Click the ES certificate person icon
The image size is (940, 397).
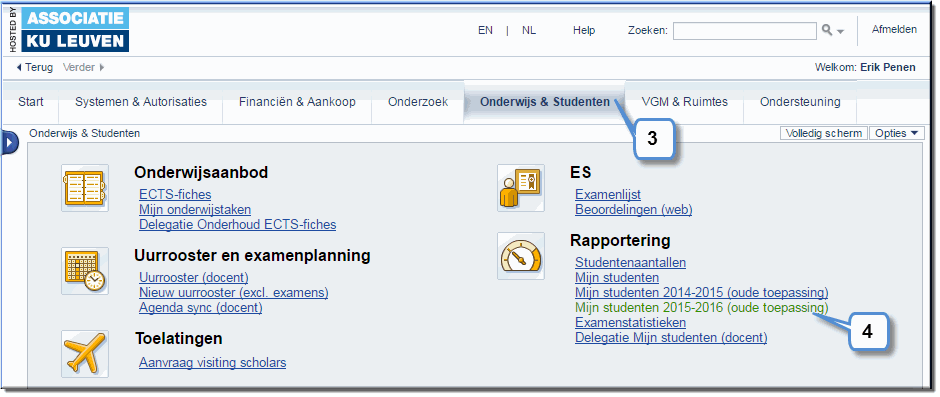point(520,188)
